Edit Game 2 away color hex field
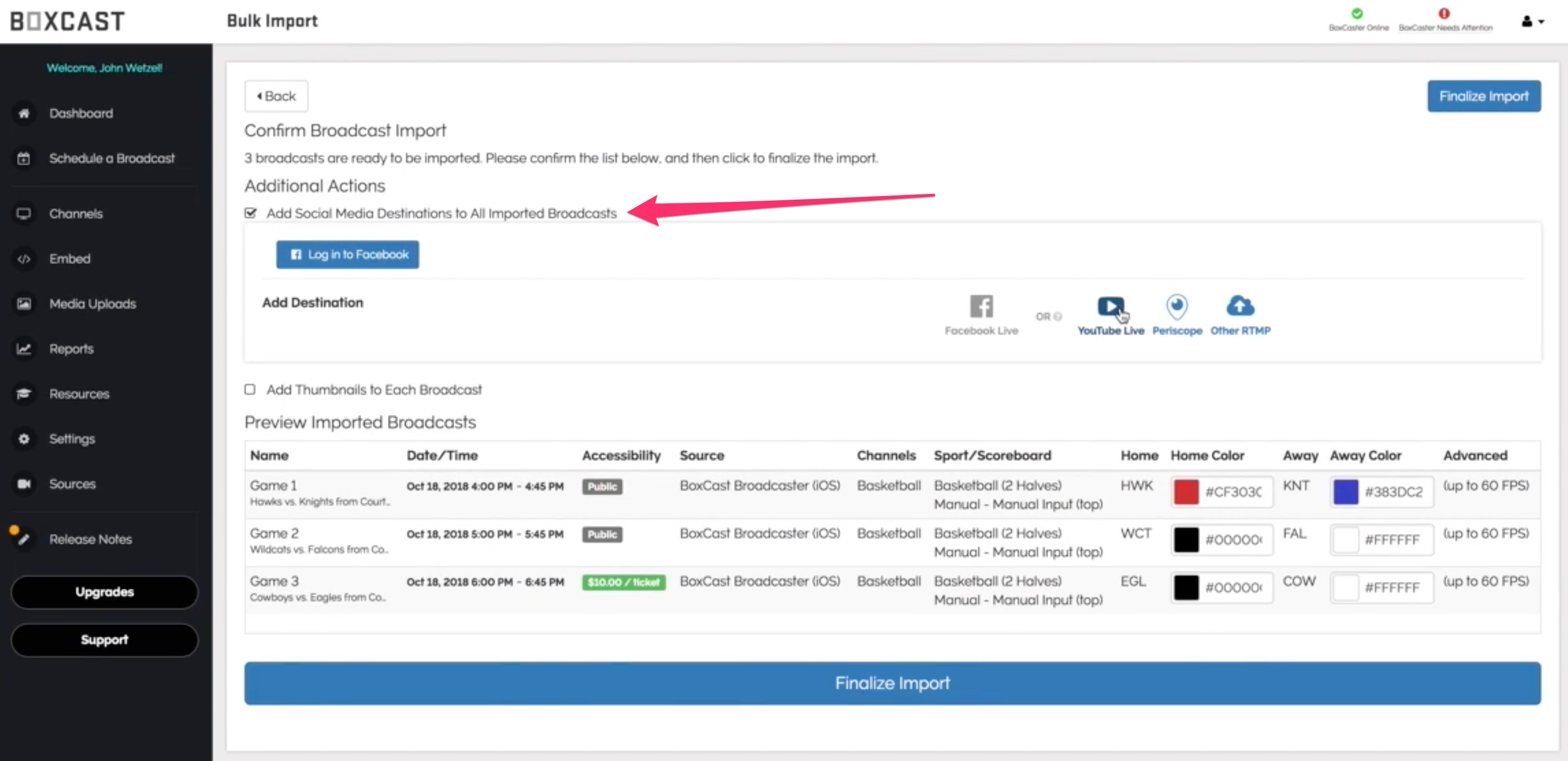 tap(1394, 540)
